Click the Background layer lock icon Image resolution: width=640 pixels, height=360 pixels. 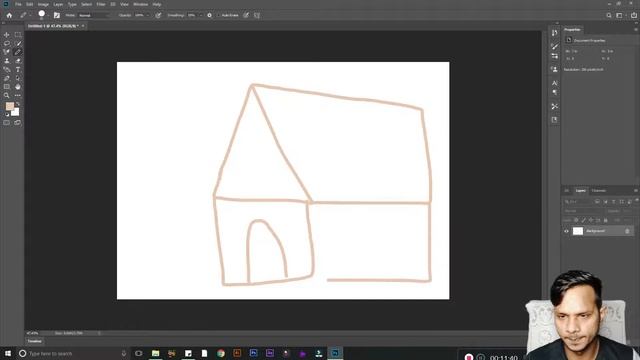pyautogui.click(x=627, y=231)
